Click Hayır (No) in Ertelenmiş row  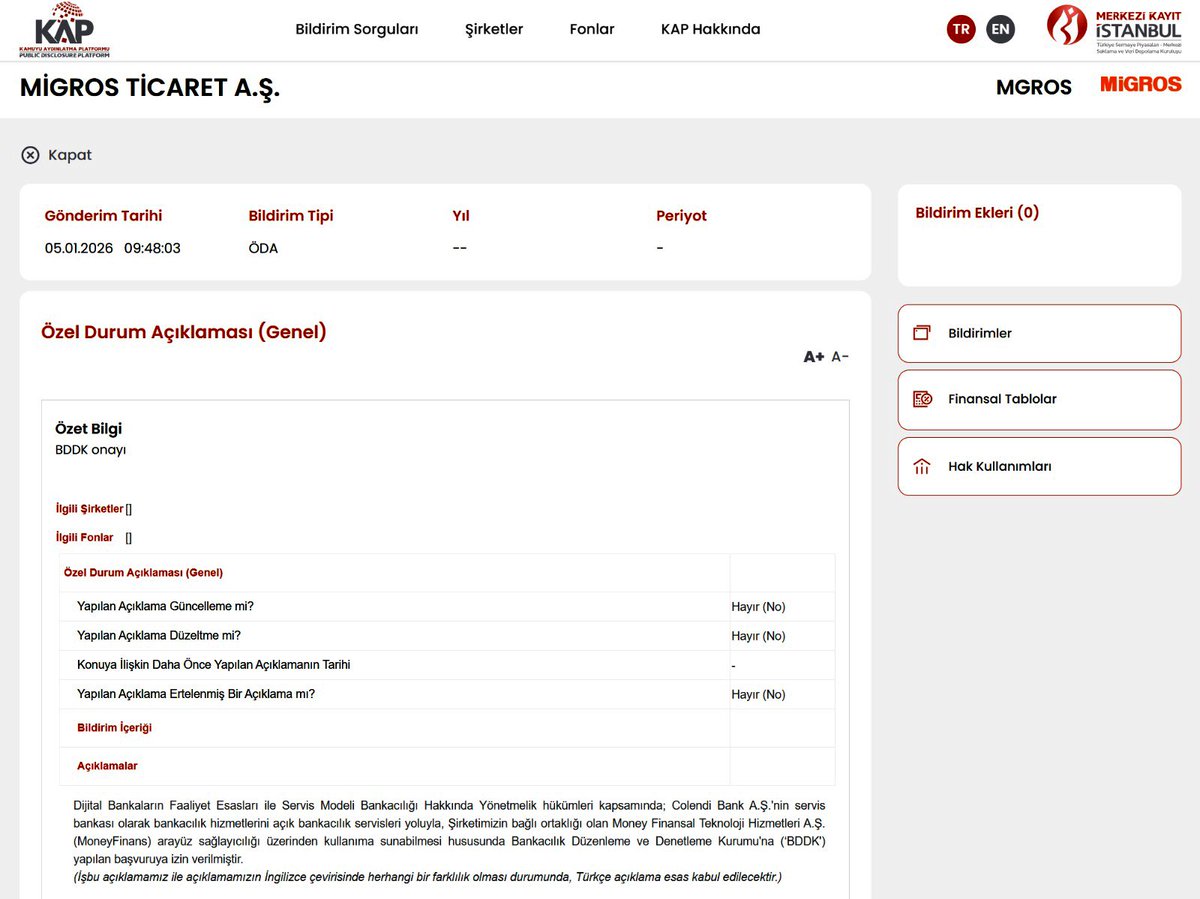click(x=758, y=694)
